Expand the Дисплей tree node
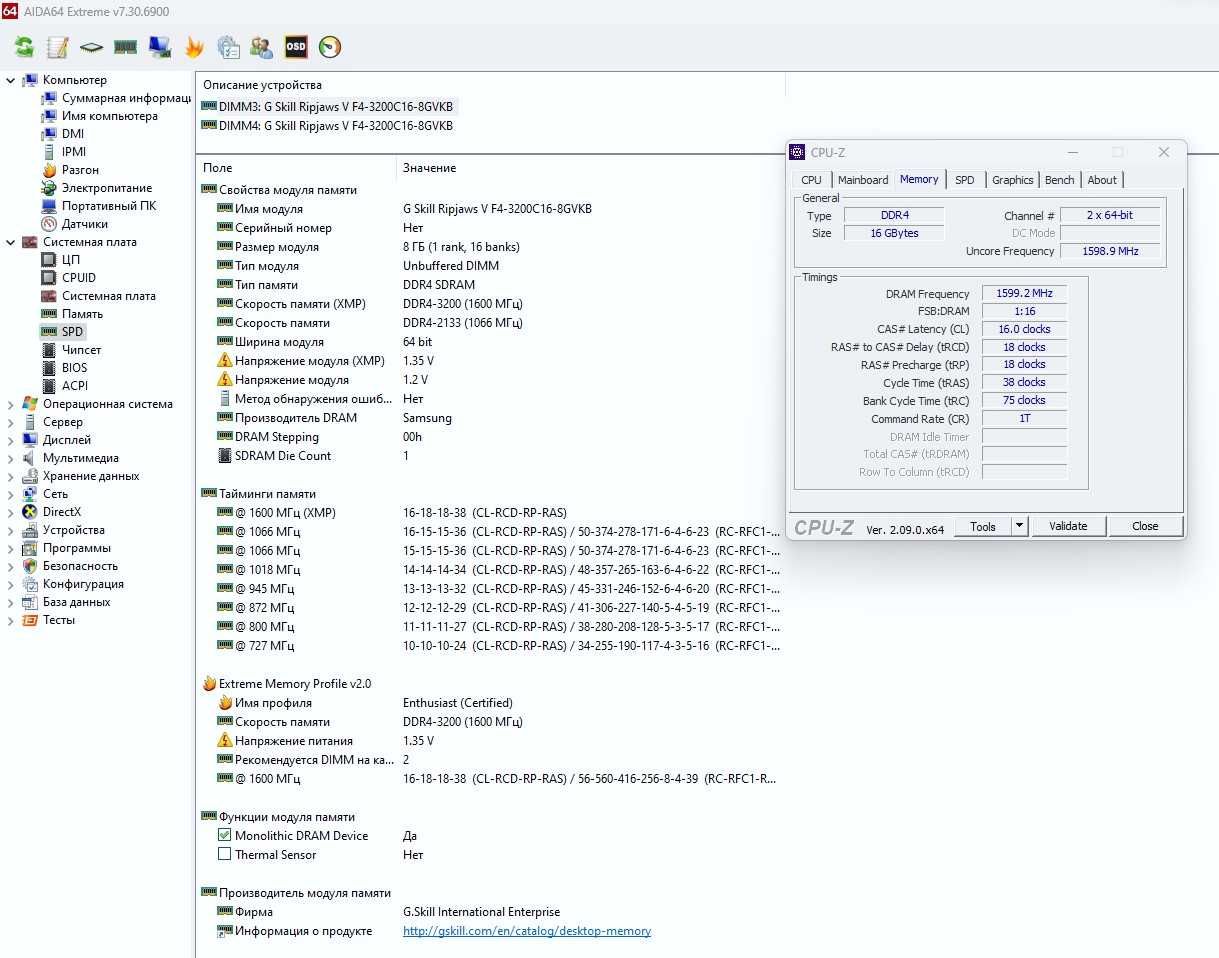 11,440
